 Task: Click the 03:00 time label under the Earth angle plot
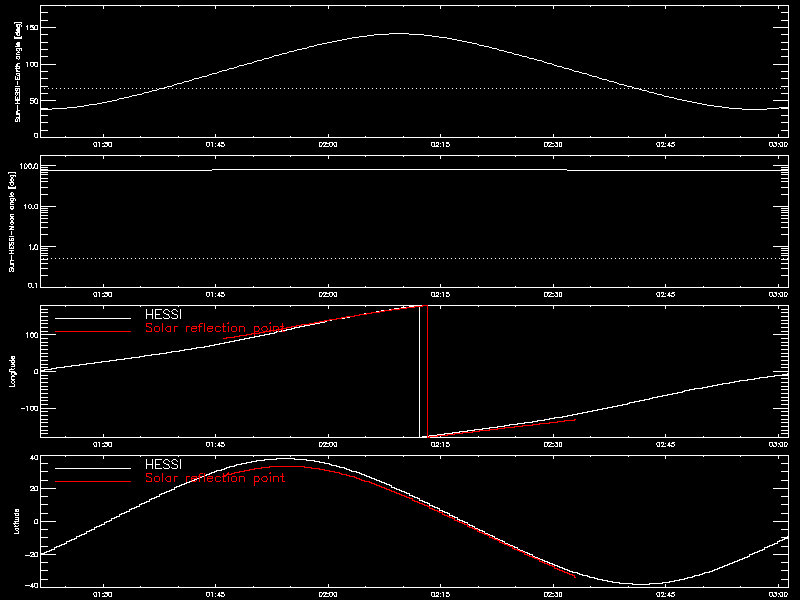pos(778,145)
